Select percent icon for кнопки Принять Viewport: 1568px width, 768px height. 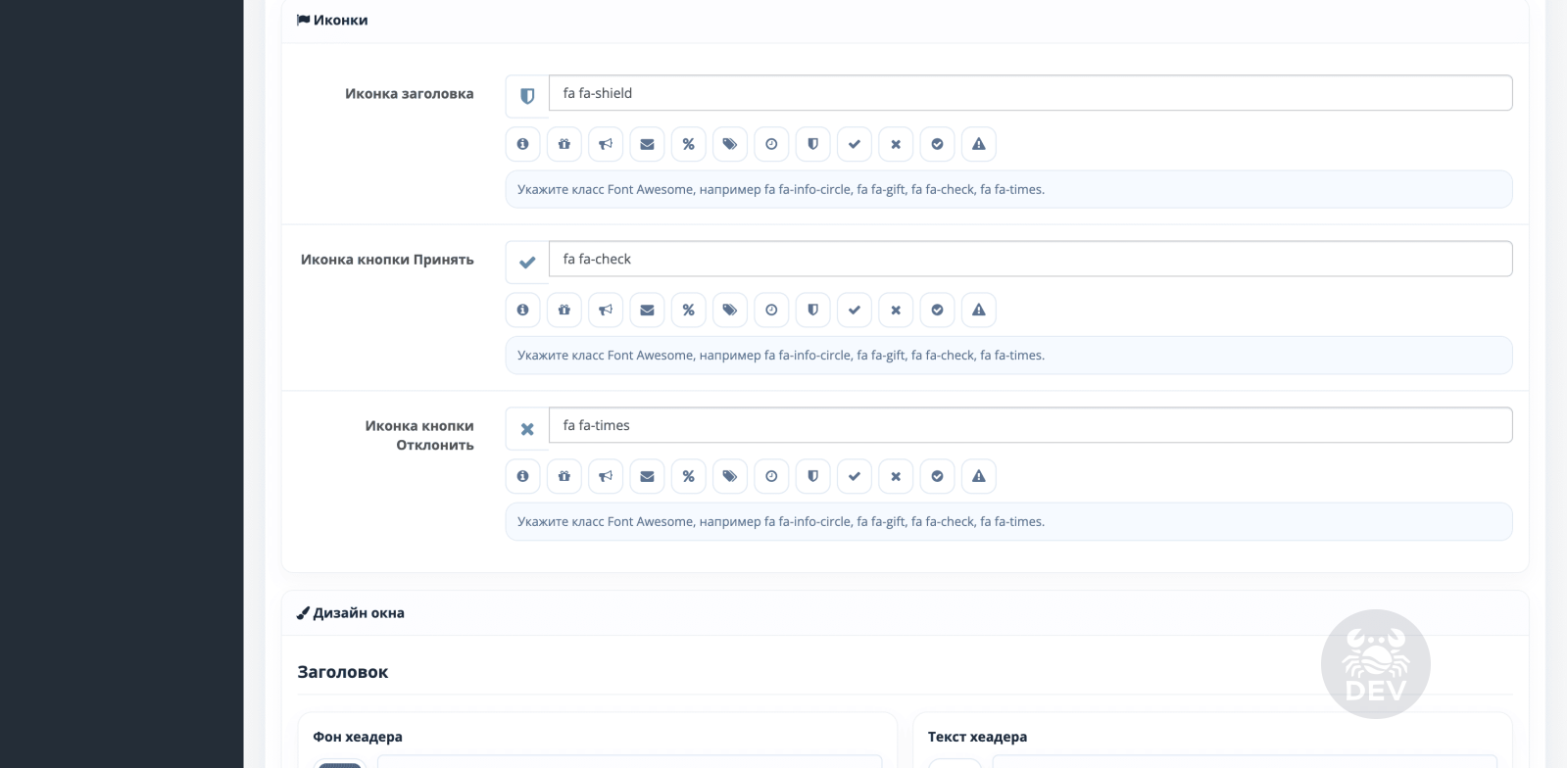click(x=689, y=310)
